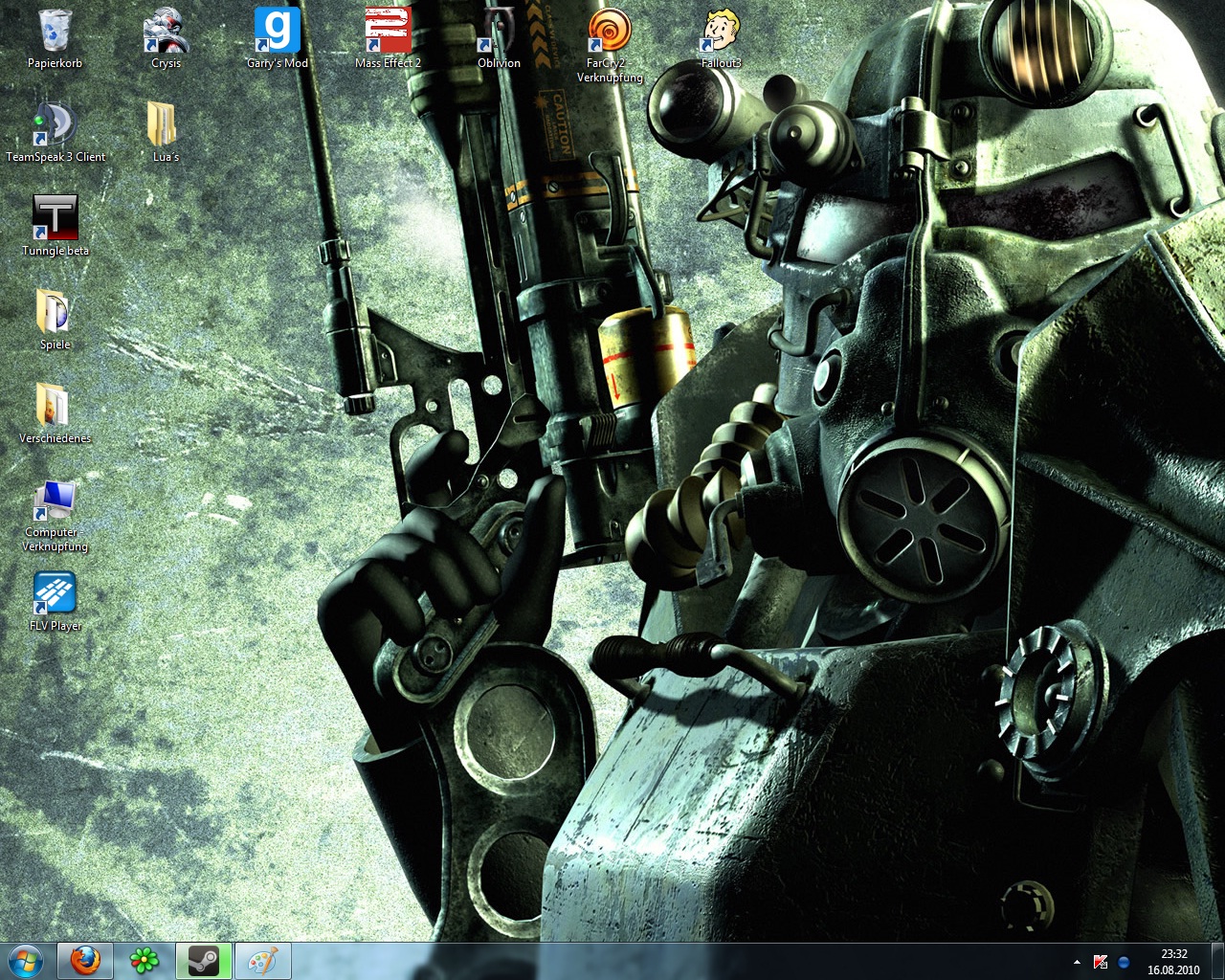Select the Spiele folder on desktop
Screen dimensions: 1225x980
(x=55, y=320)
